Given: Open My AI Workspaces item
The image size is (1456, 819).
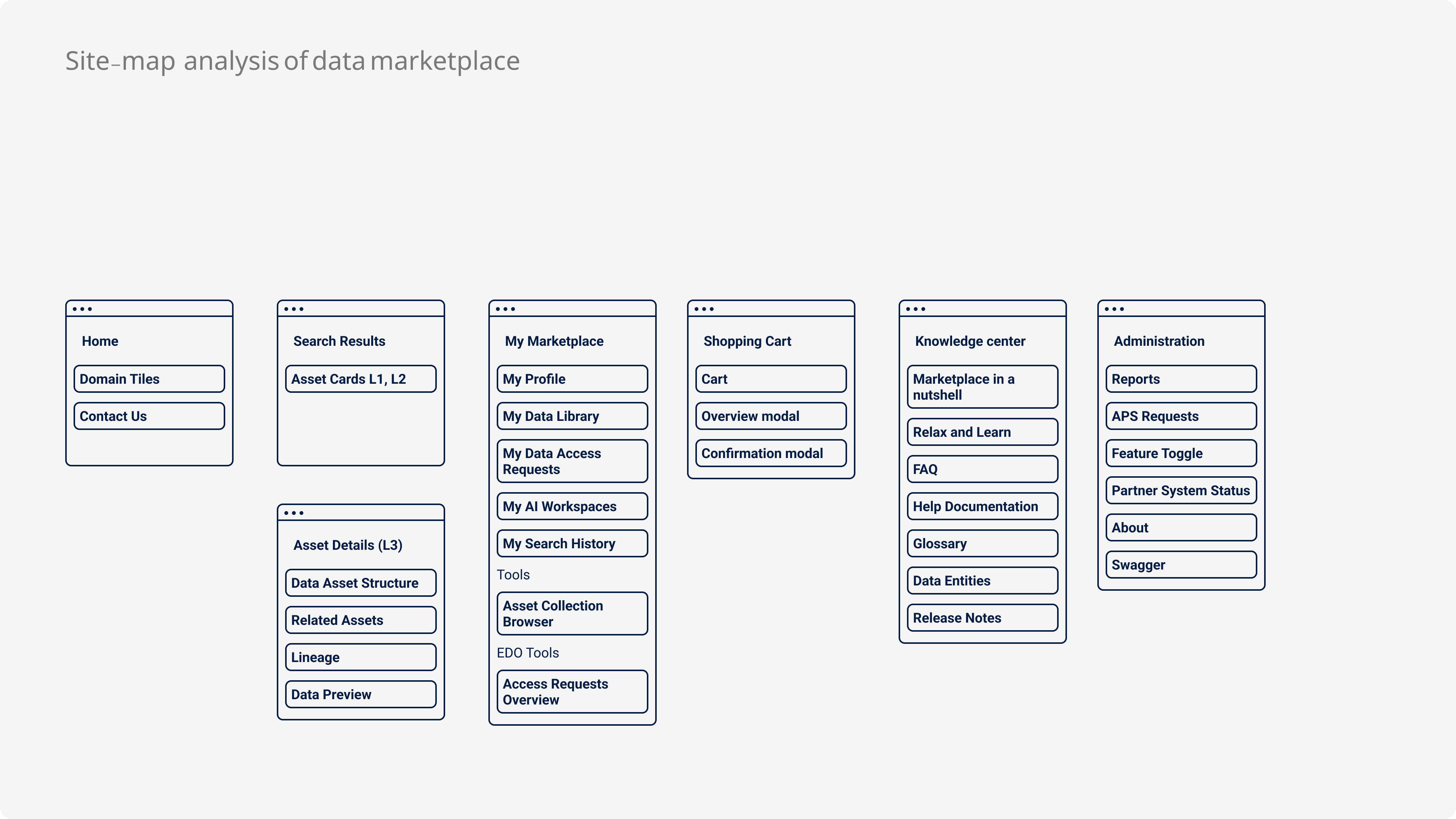Looking at the screenshot, I should [573, 507].
